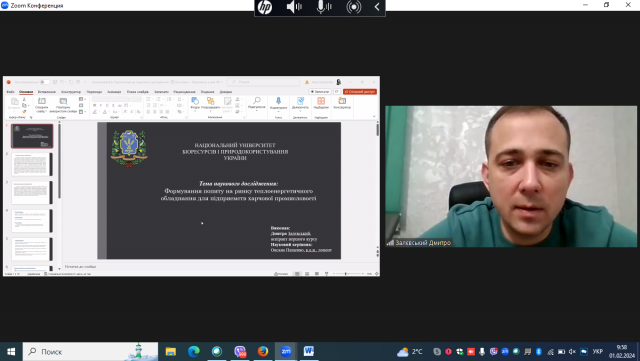
Task: Open Mozilla Firefox from the taskbar
Action: 263,351
